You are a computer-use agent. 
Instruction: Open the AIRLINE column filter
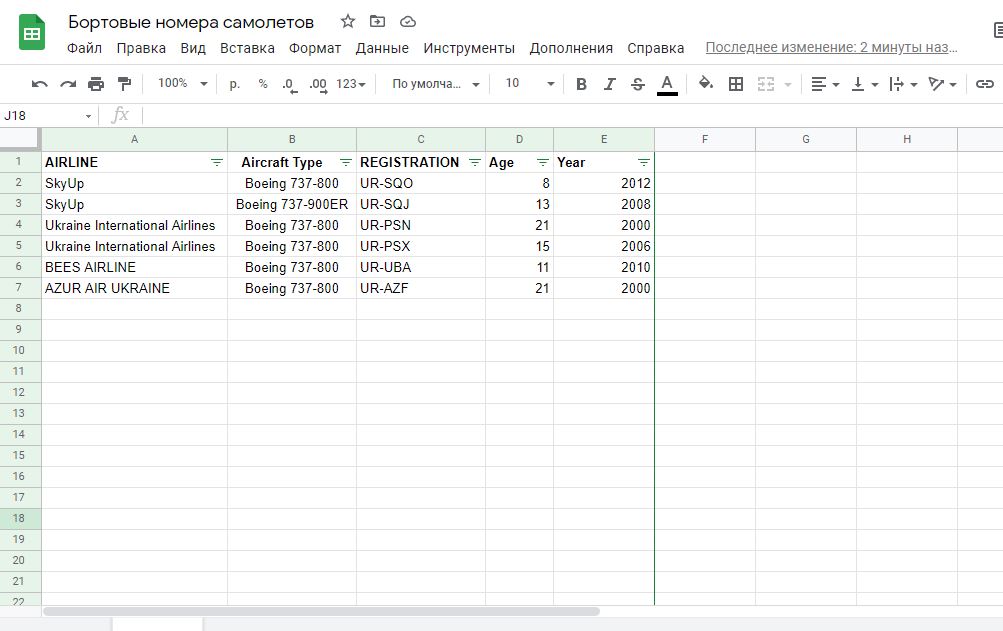point(217,162)
